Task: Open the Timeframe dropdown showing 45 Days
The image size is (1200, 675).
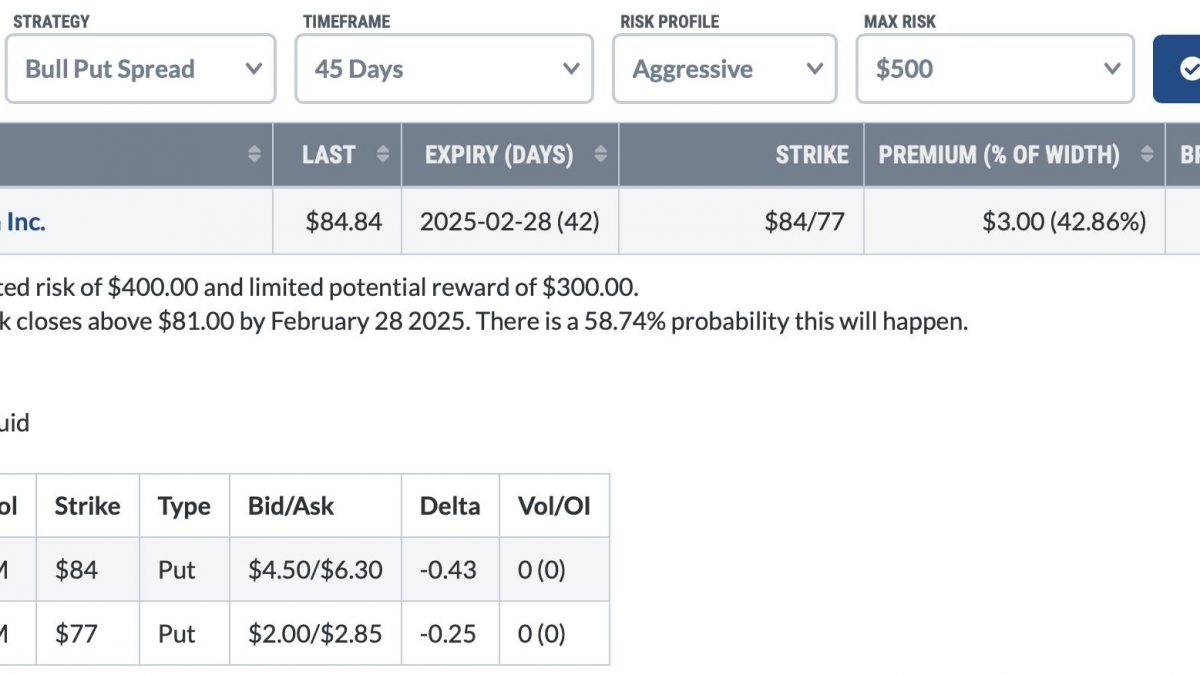Action: (x=444, y=69)
